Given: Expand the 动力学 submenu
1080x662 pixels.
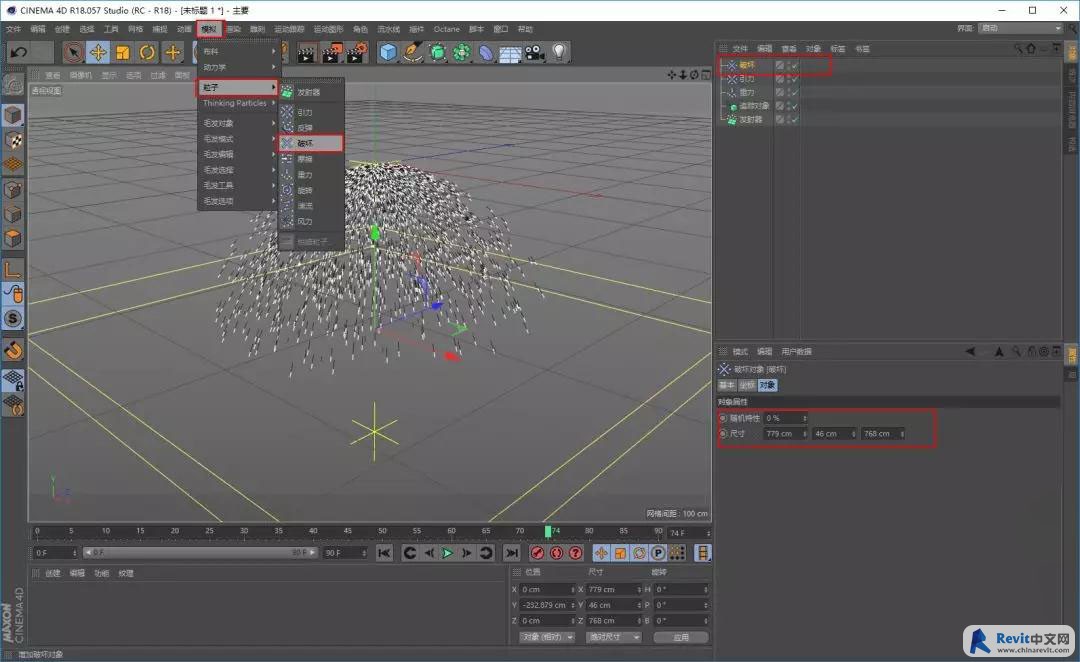Looking at the screenshot, I should [238, 68].
